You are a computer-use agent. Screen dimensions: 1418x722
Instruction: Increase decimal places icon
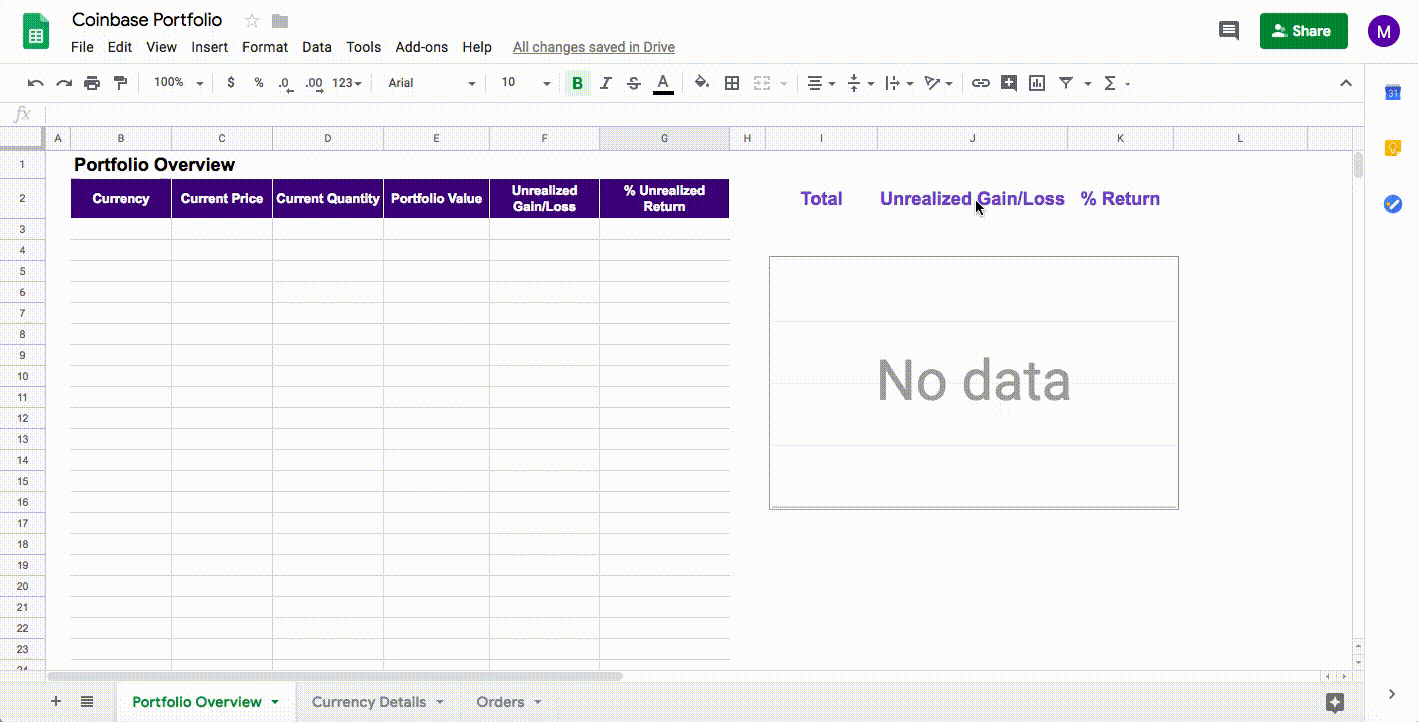tap(313, 83)
